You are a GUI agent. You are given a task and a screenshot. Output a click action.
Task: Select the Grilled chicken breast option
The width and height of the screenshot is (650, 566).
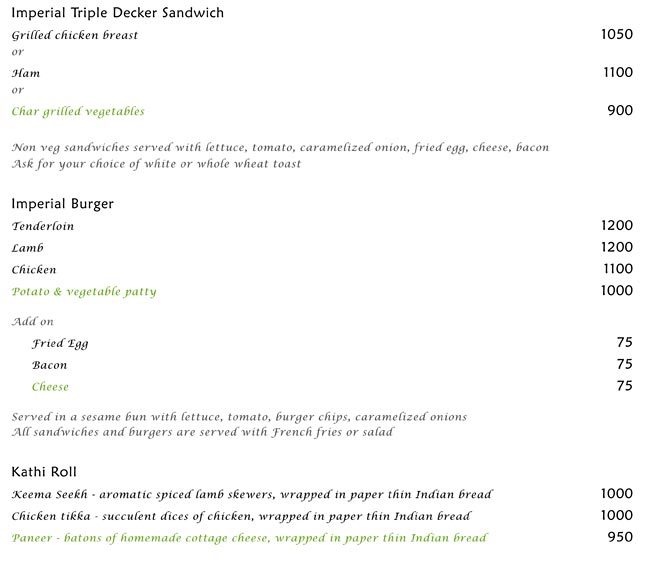coord(75,35)
